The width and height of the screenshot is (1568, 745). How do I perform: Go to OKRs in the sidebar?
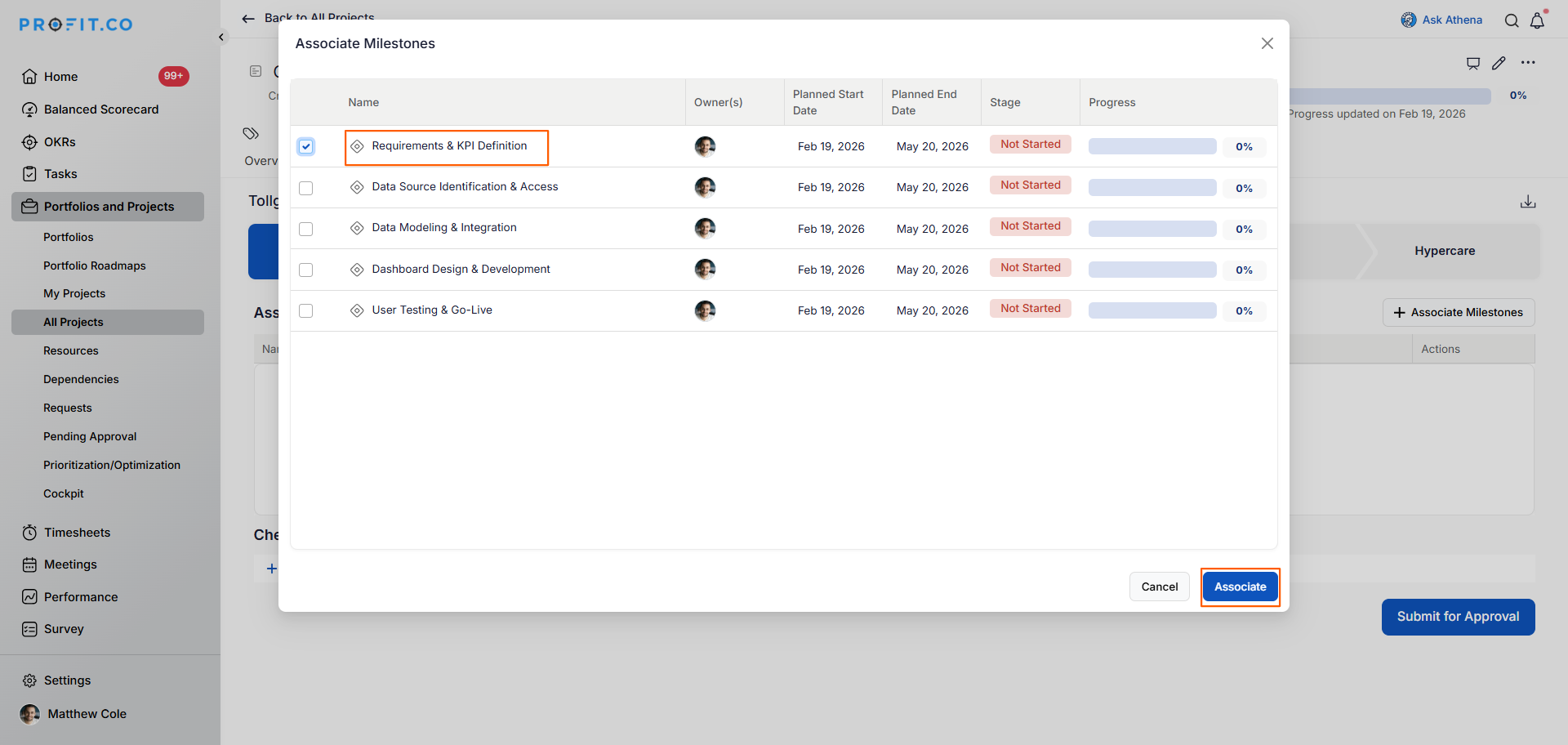59,142
